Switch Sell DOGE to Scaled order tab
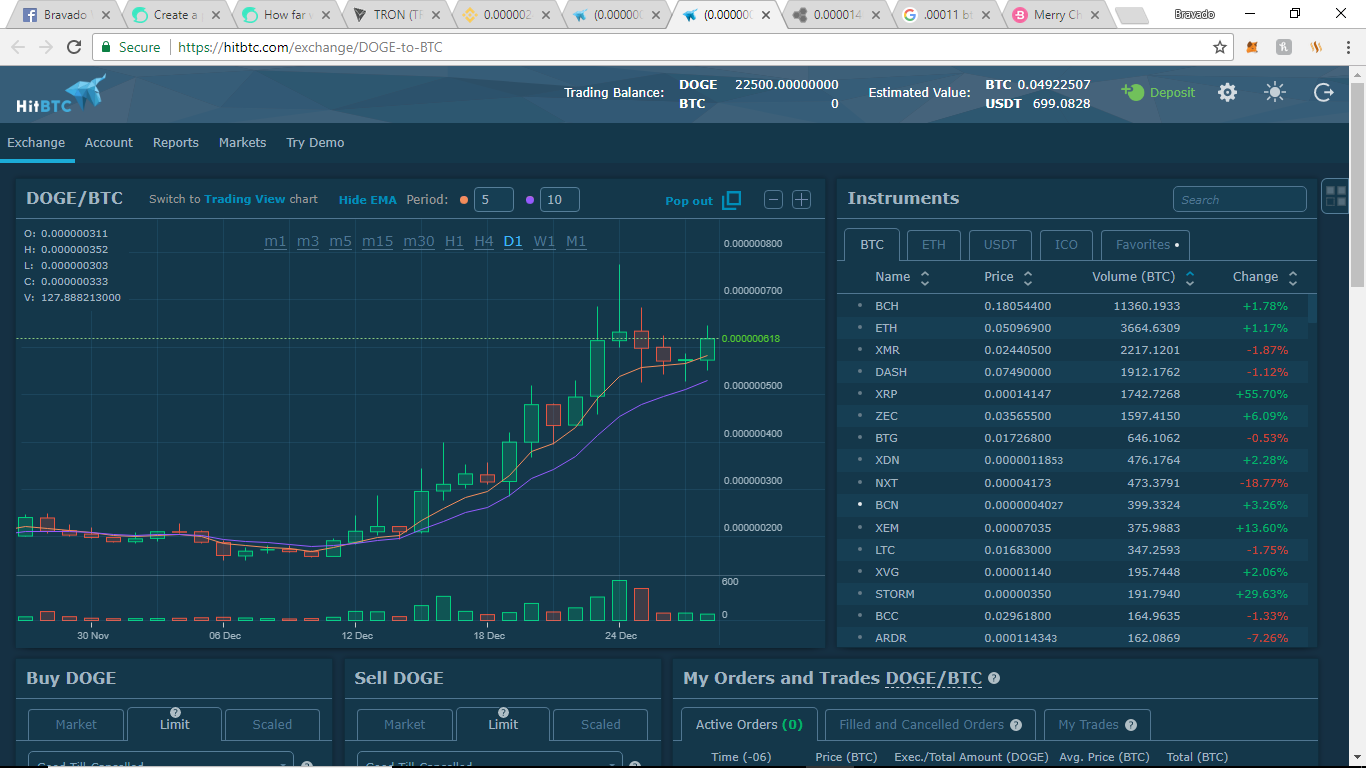The height and width of the screenshot is (768, 1366). (601, 724)
